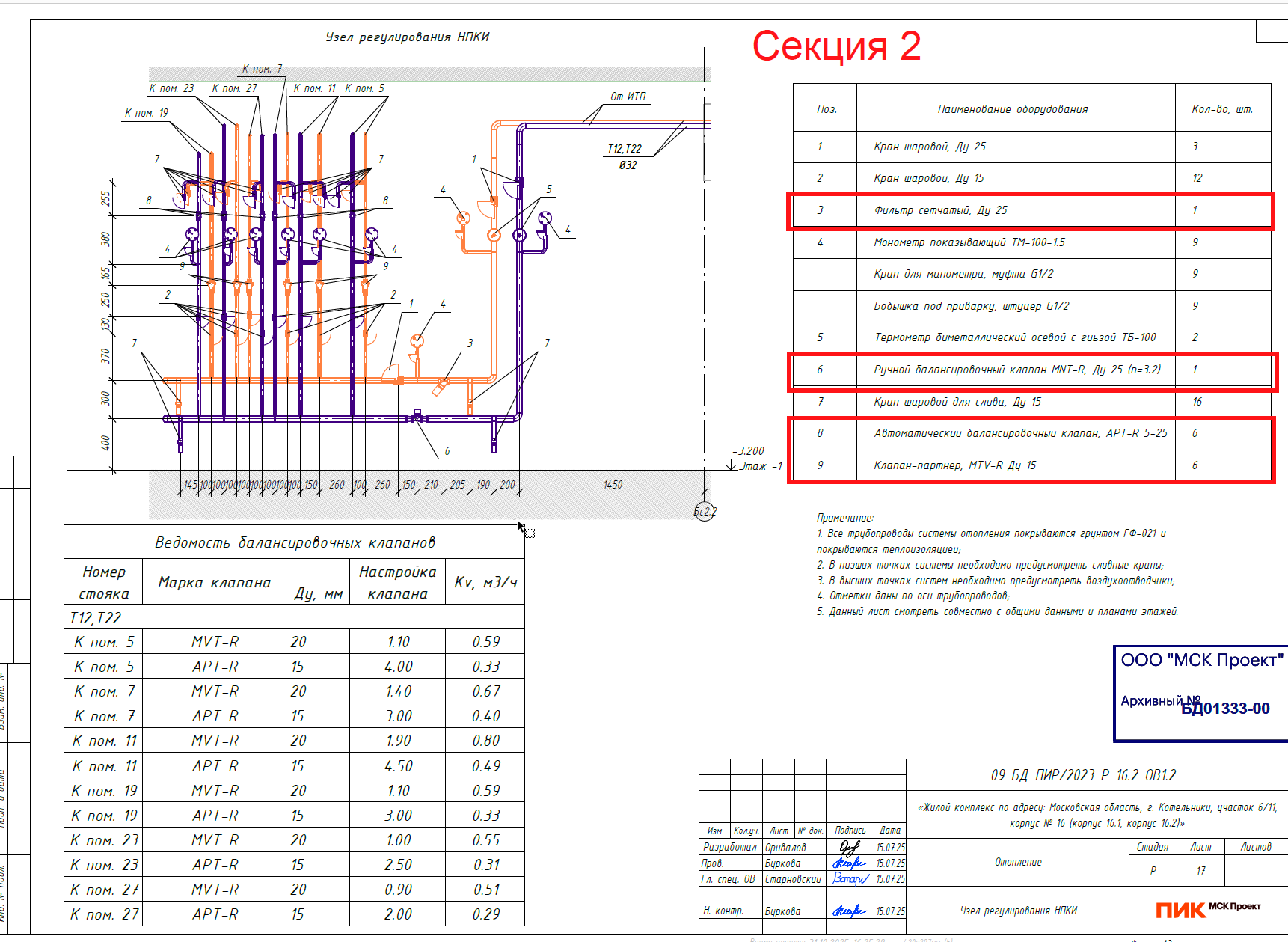Screen dimensions: 1288x942
Task: Select the "Kv, м3/ч" column header
Action: [x=485, y=582]
